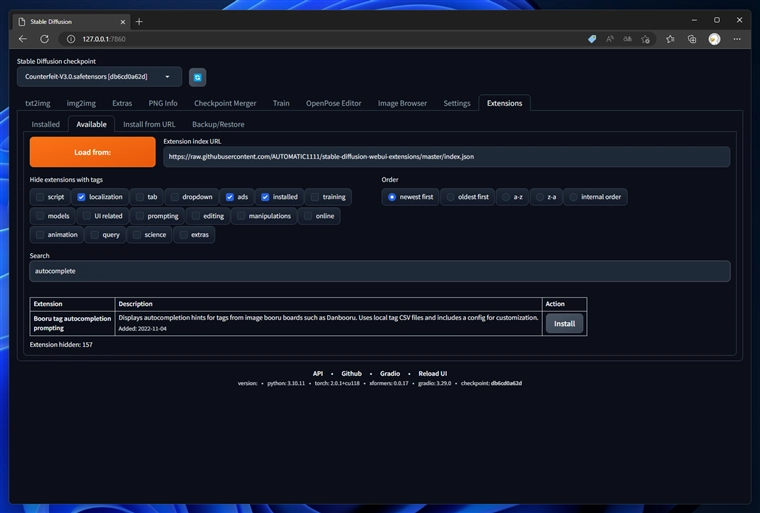Open OpenPose Editor tab

tap(333, 103)
